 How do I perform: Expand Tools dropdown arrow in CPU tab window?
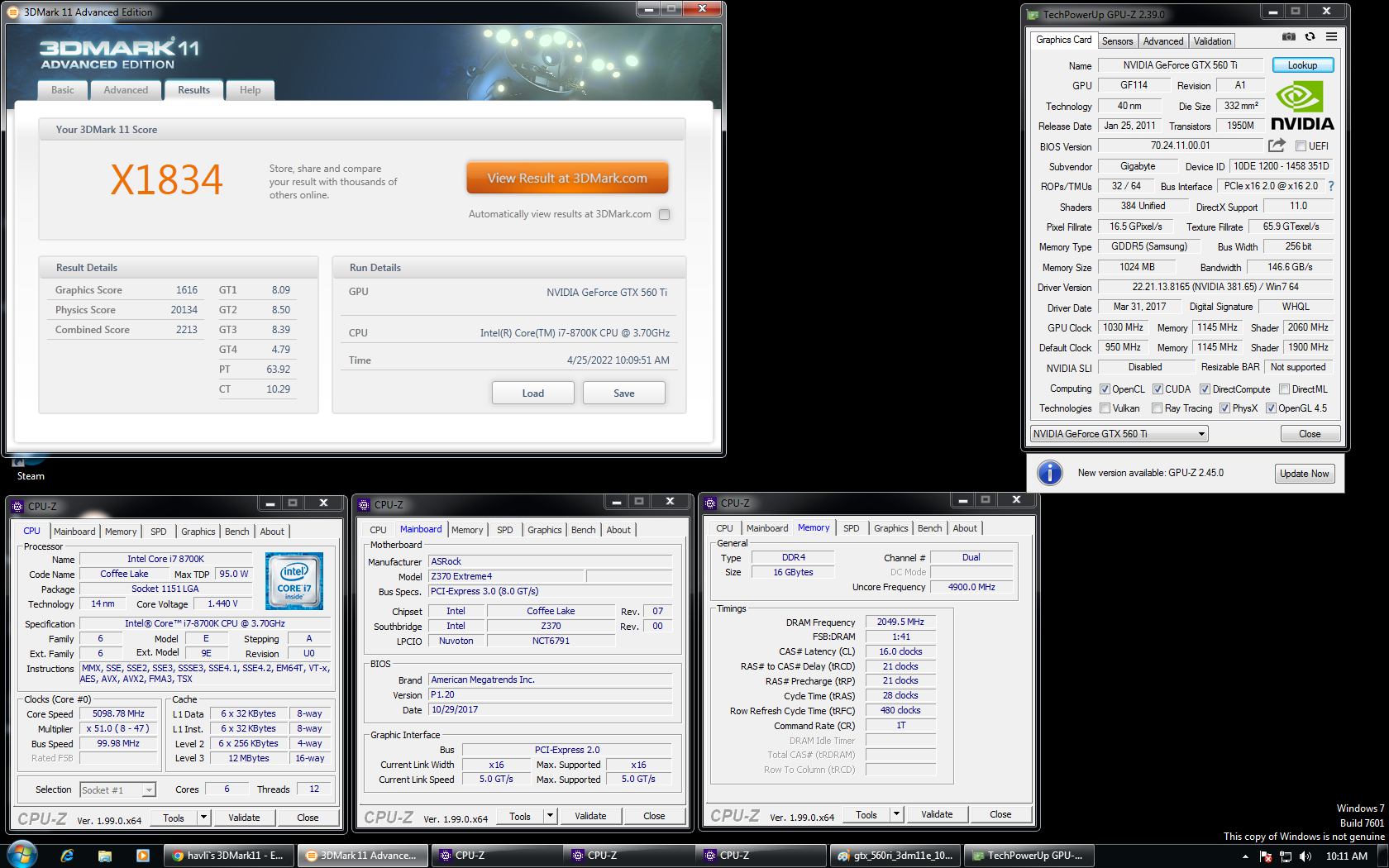[x=203, y=818]
